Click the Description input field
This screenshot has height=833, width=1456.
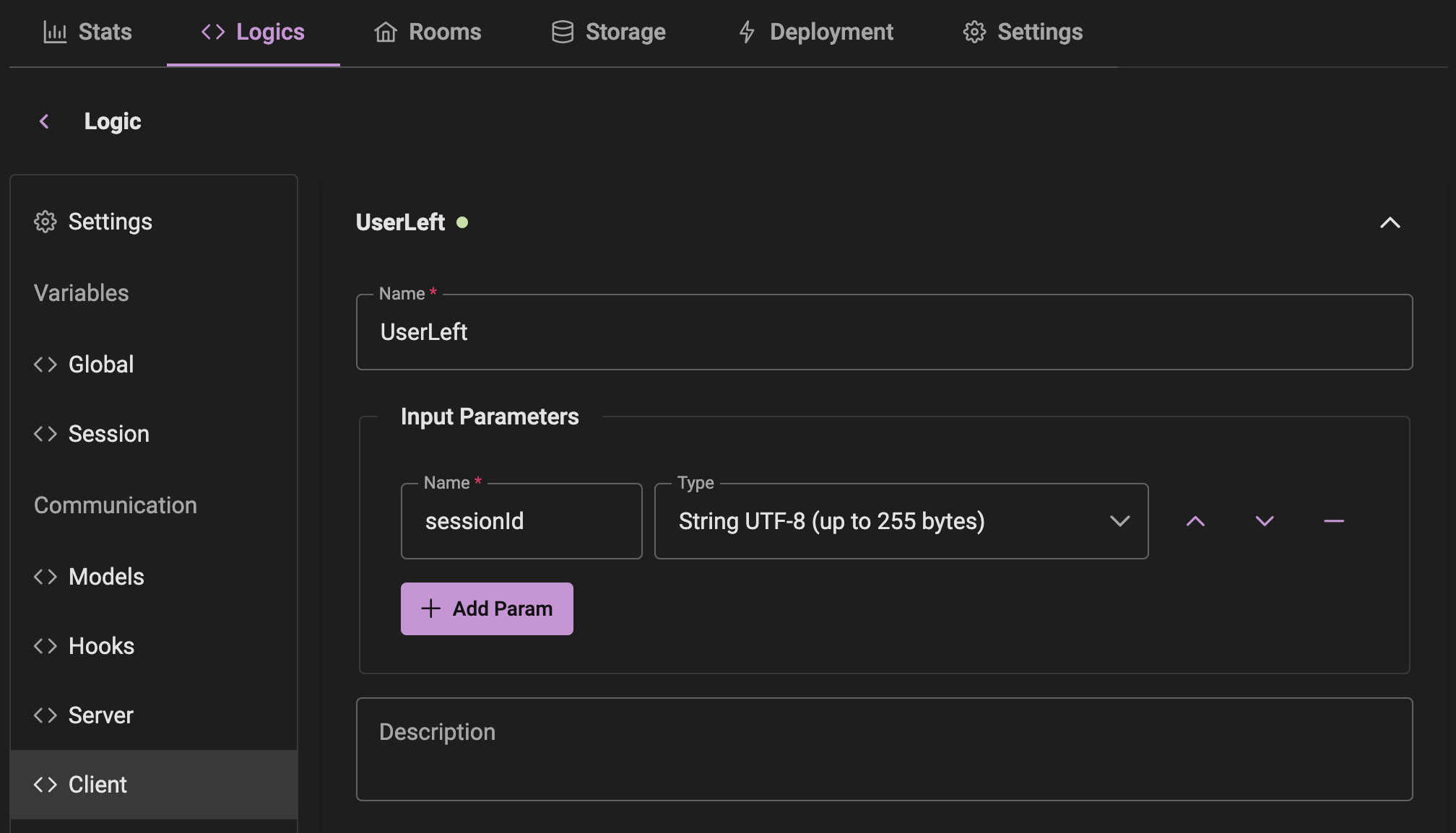click(884, 749)
